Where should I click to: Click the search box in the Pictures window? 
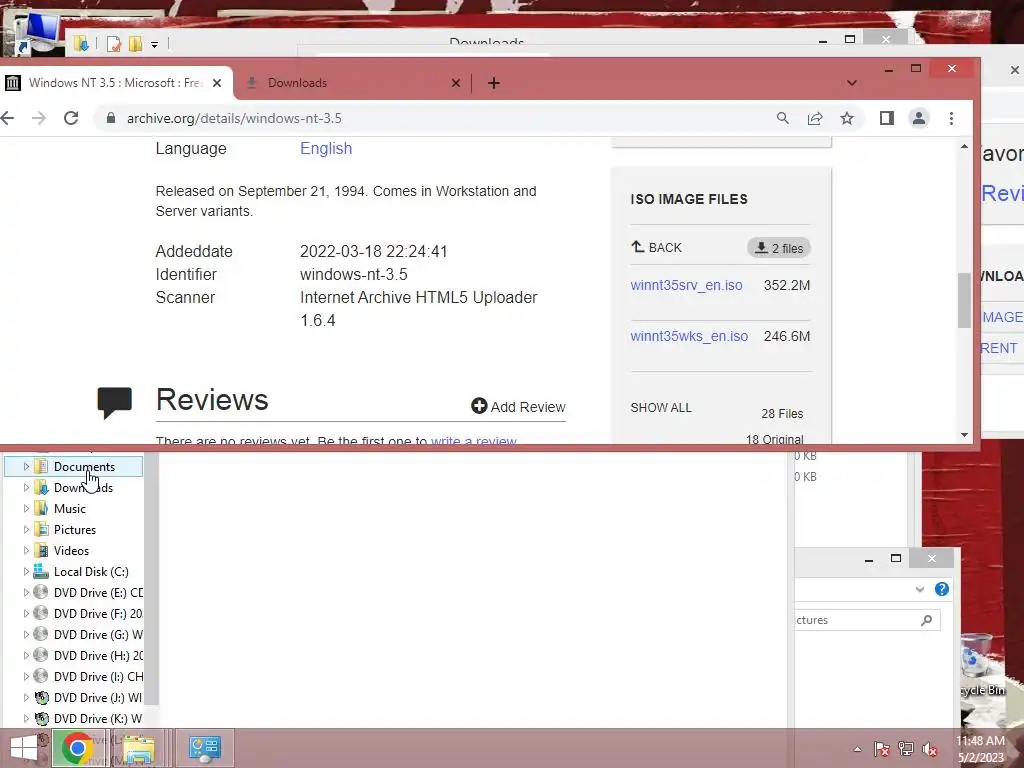(x=867, y=620)
